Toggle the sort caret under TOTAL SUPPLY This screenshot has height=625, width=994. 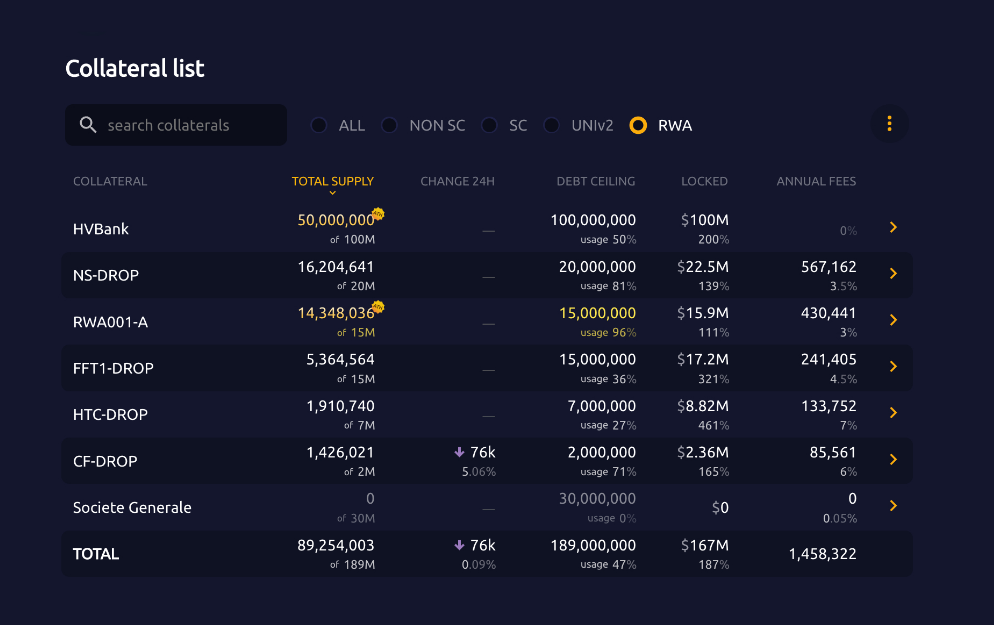(x=332, y=193)
